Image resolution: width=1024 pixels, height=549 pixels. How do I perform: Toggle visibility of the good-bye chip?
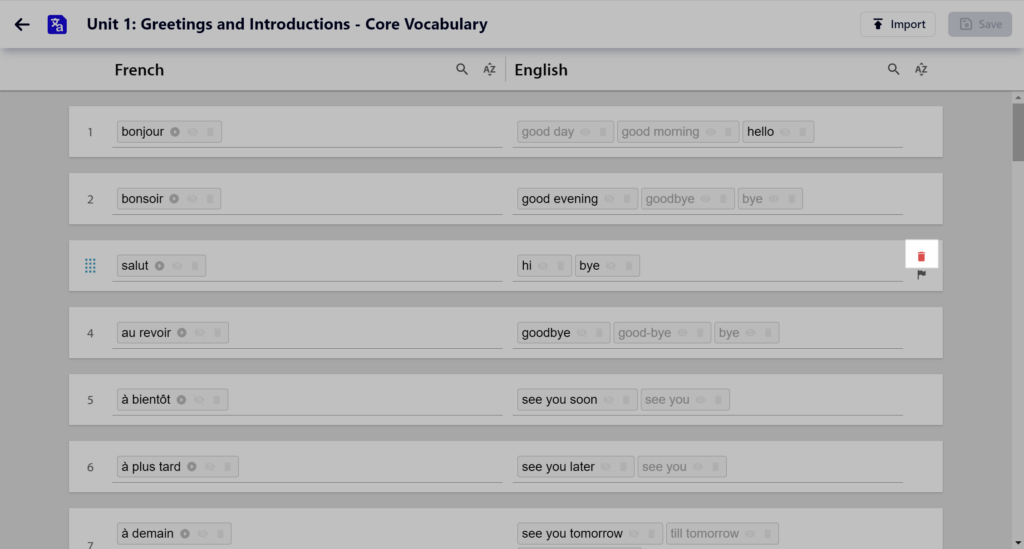tap(682, 333)
